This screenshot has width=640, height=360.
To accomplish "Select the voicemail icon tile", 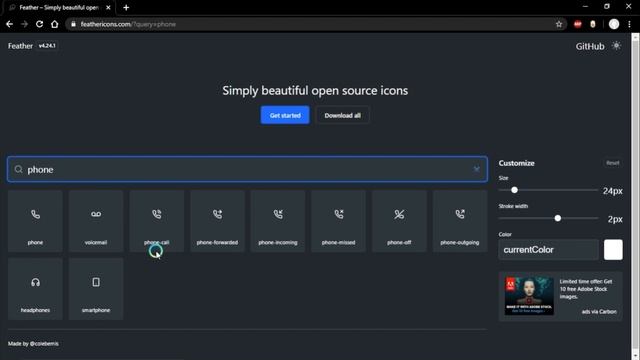I will [x=96, y=221].
